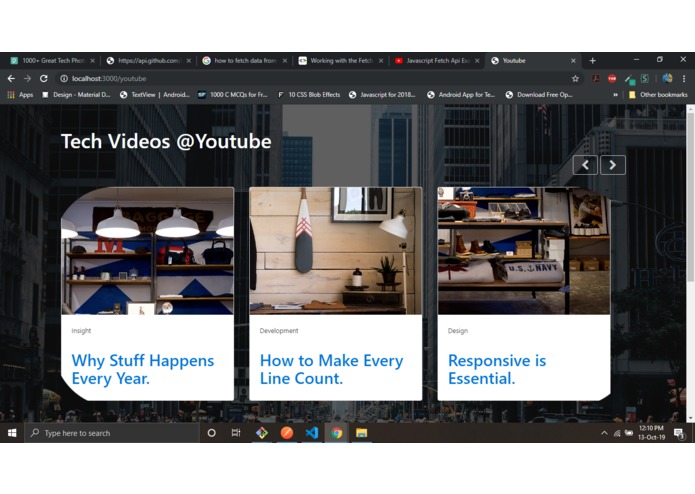The image size is (695, 494).
Task: Select the Youtube tab
Action: (x=533, y=61)
